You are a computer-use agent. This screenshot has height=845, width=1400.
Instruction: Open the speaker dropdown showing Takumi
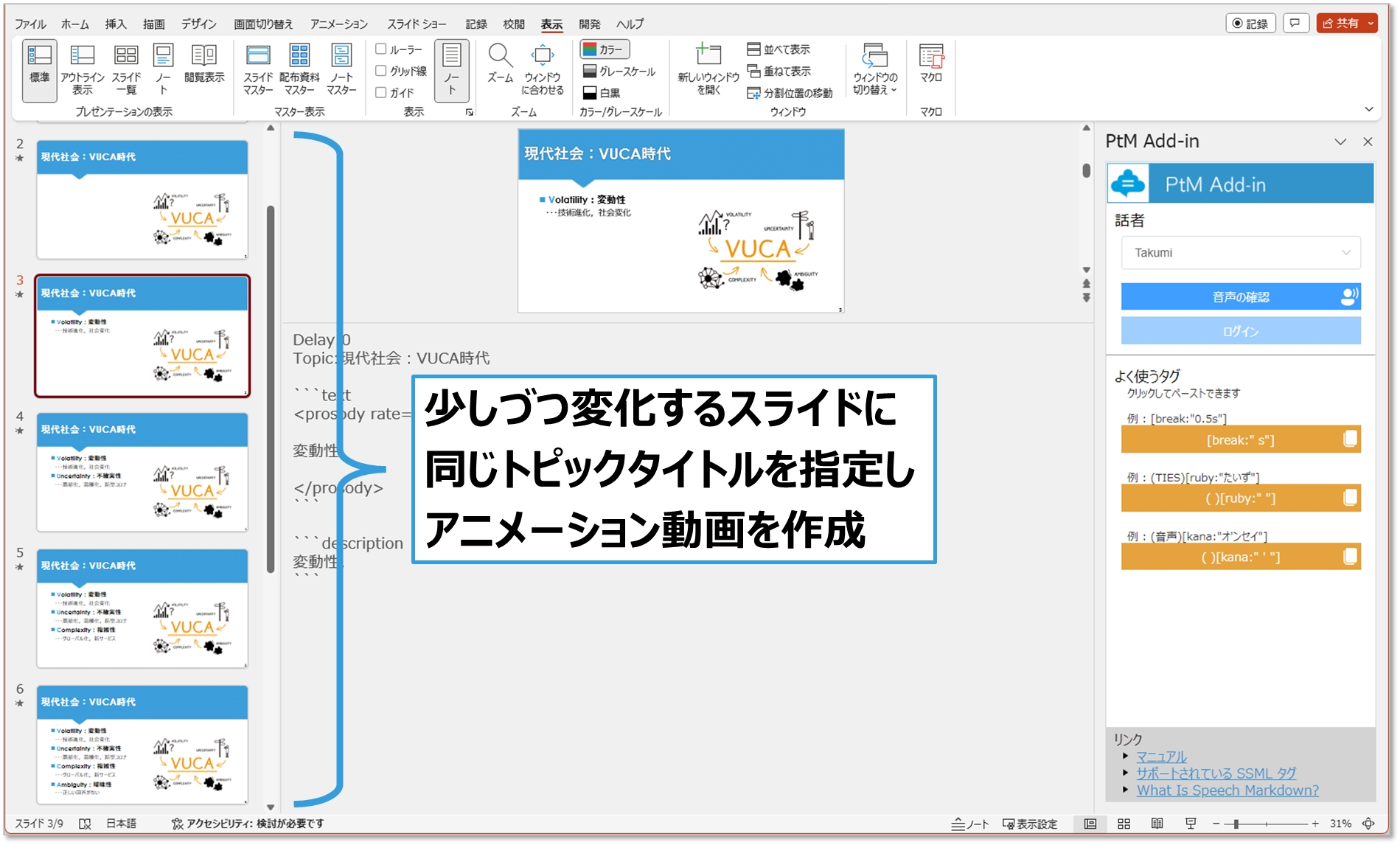pos(1241,253)
